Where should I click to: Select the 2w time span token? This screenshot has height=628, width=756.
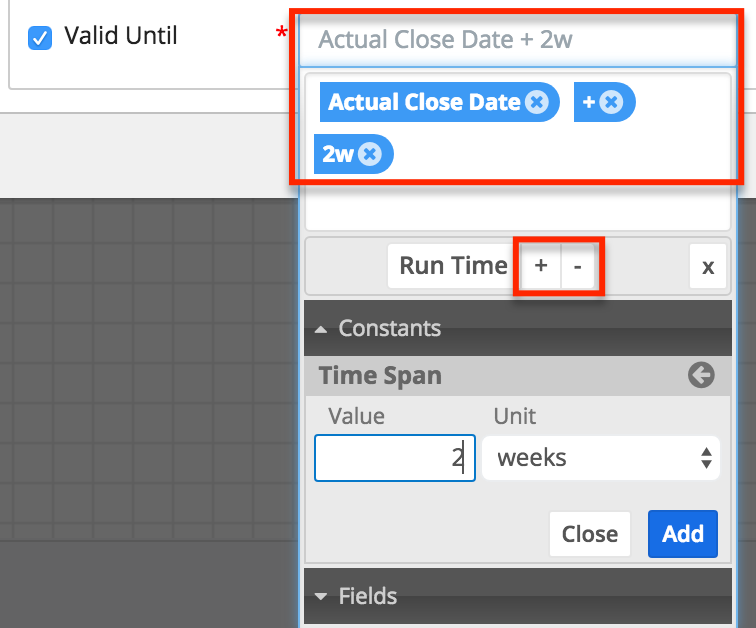click(x=340, y=154)
